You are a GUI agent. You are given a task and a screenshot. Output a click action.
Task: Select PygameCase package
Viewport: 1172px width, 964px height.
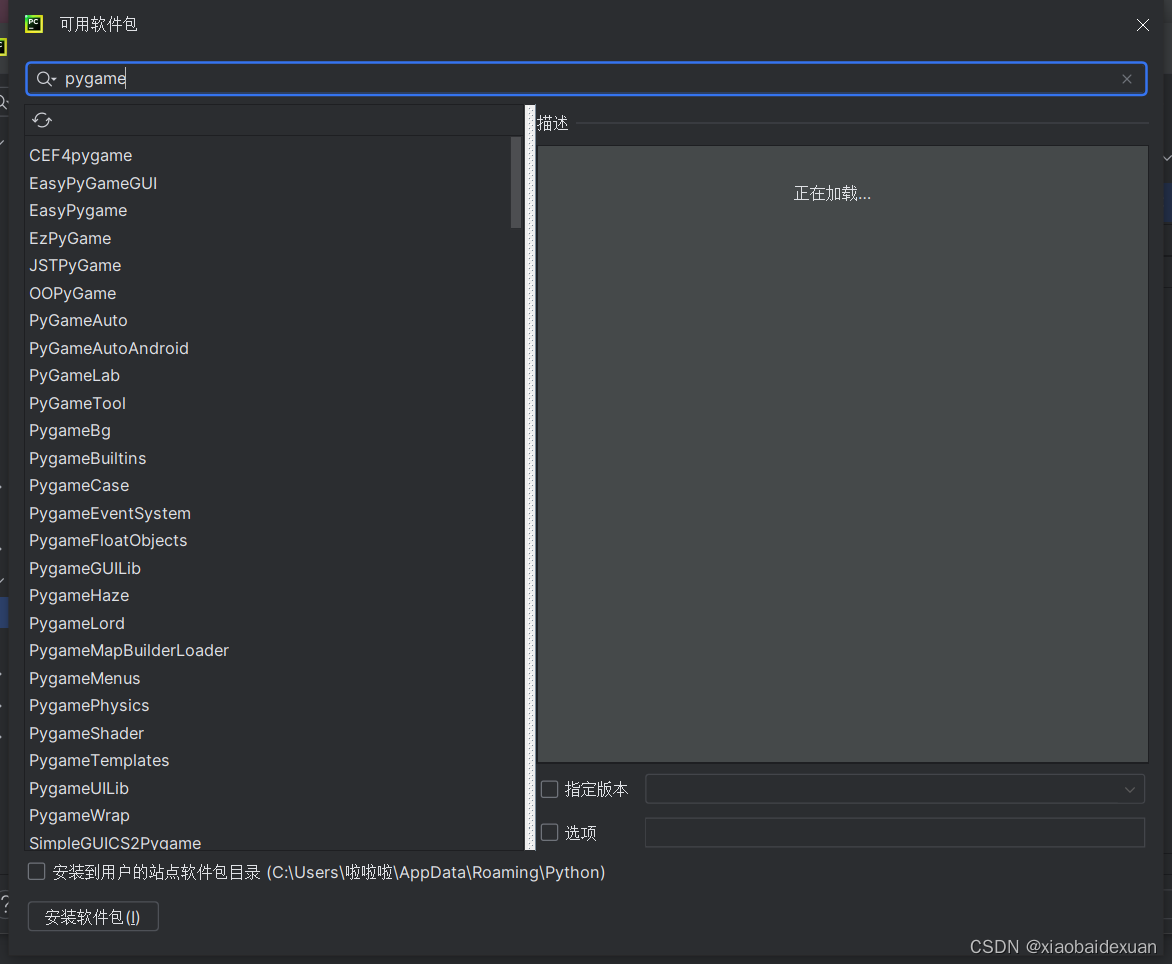coord(79,486)
